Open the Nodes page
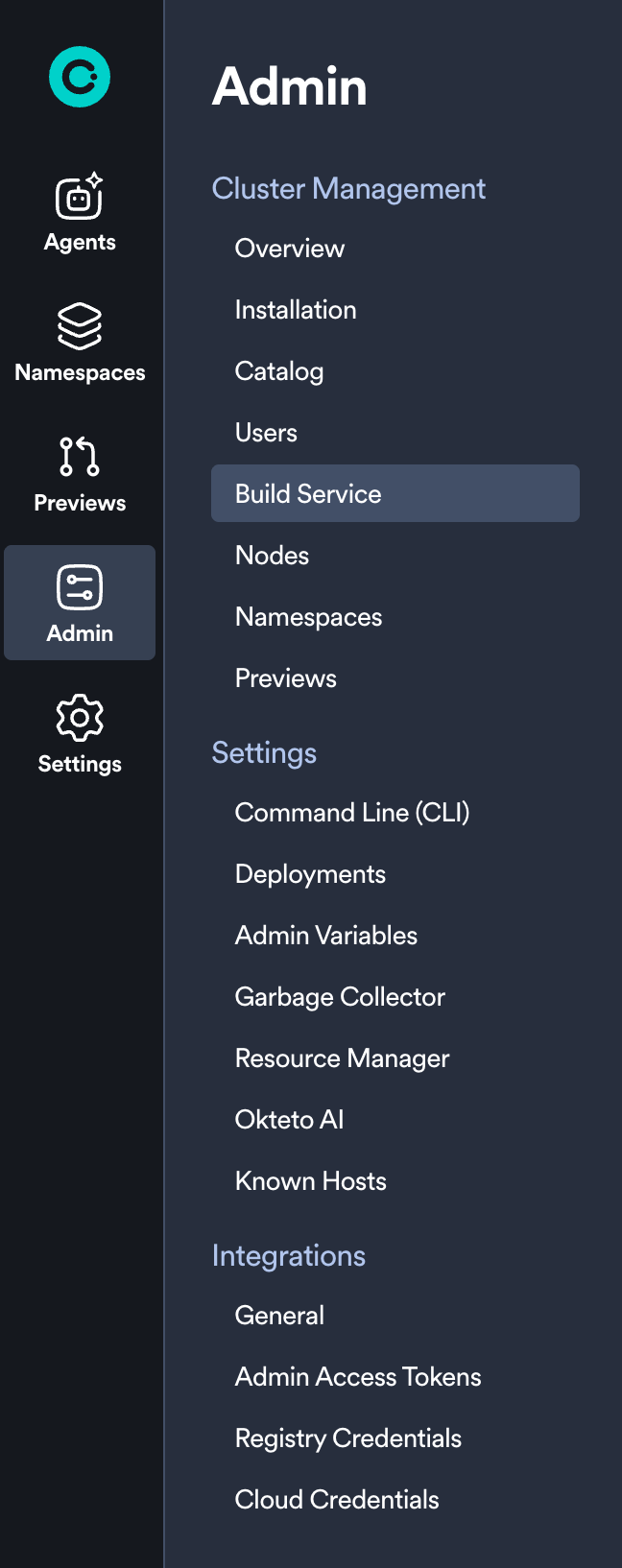The image size is (622, 1568). coord(272,555)
